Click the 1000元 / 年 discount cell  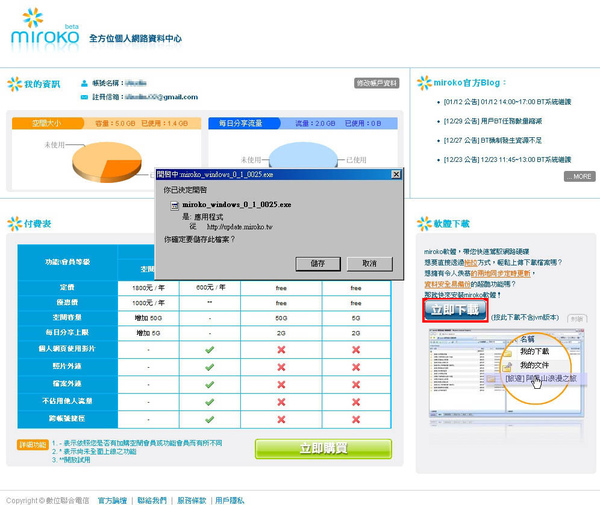pyautogui.click(x=148, y=303)
